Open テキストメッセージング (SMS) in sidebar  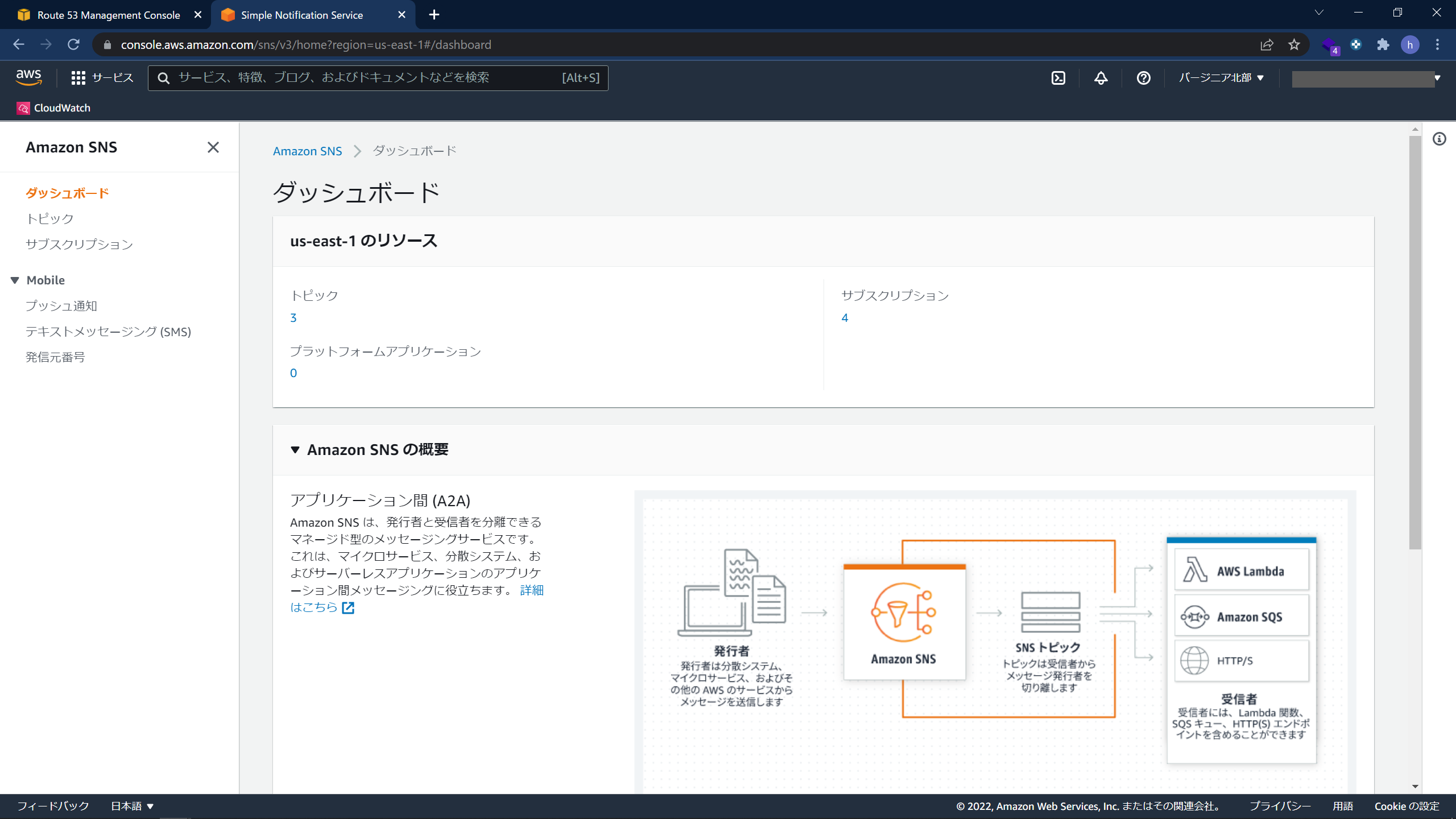click(x=108, y=332)
